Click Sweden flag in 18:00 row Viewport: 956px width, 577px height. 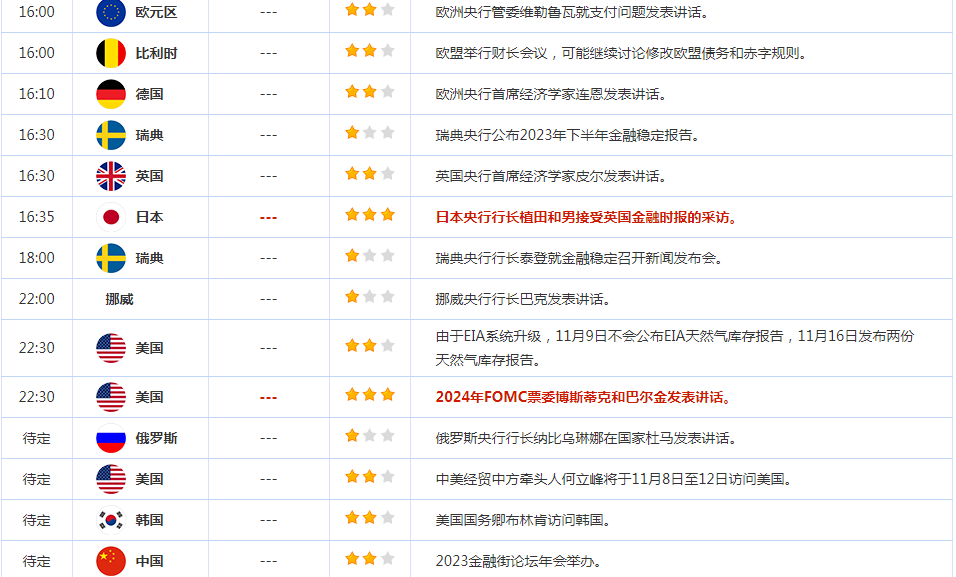(111, 258)
